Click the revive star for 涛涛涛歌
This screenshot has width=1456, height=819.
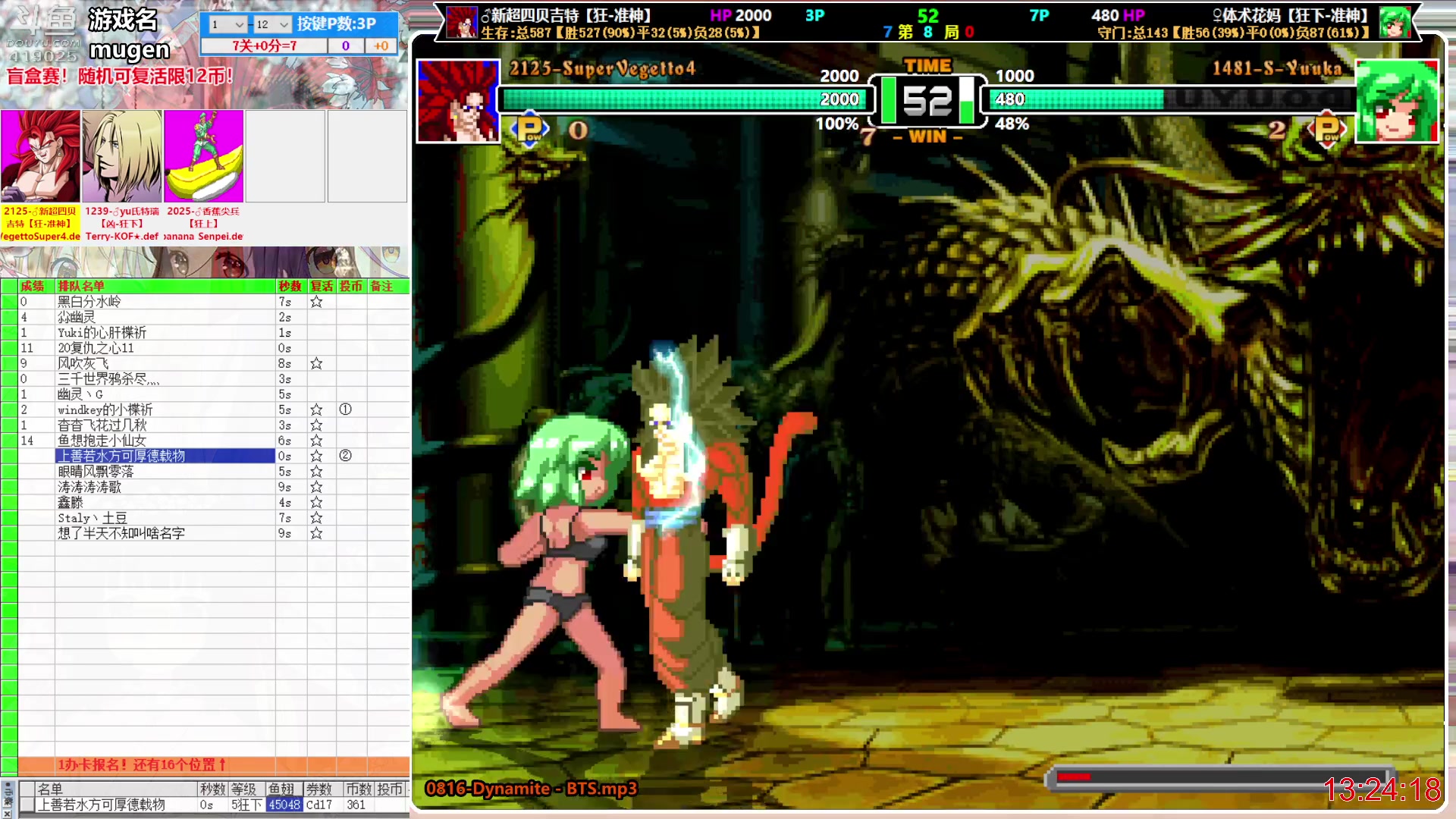coord(316,488)
